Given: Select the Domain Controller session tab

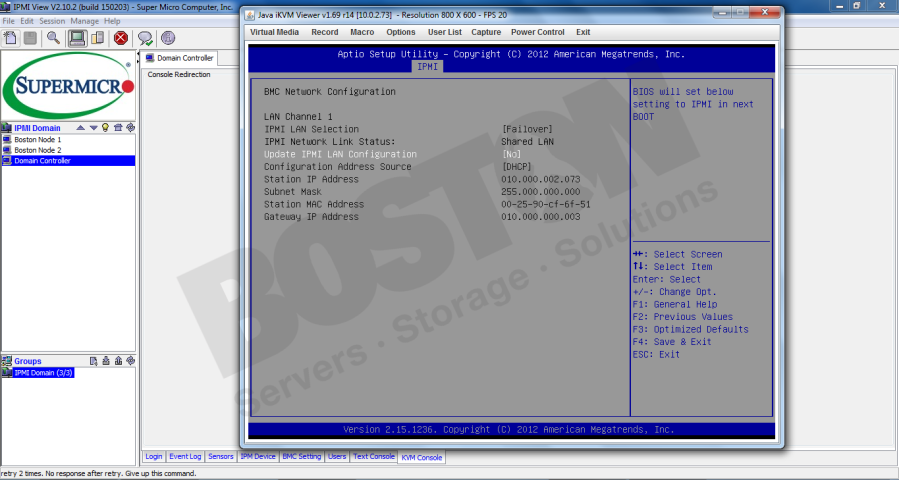Looking at the screenshot, I should [x=179, y=58].
